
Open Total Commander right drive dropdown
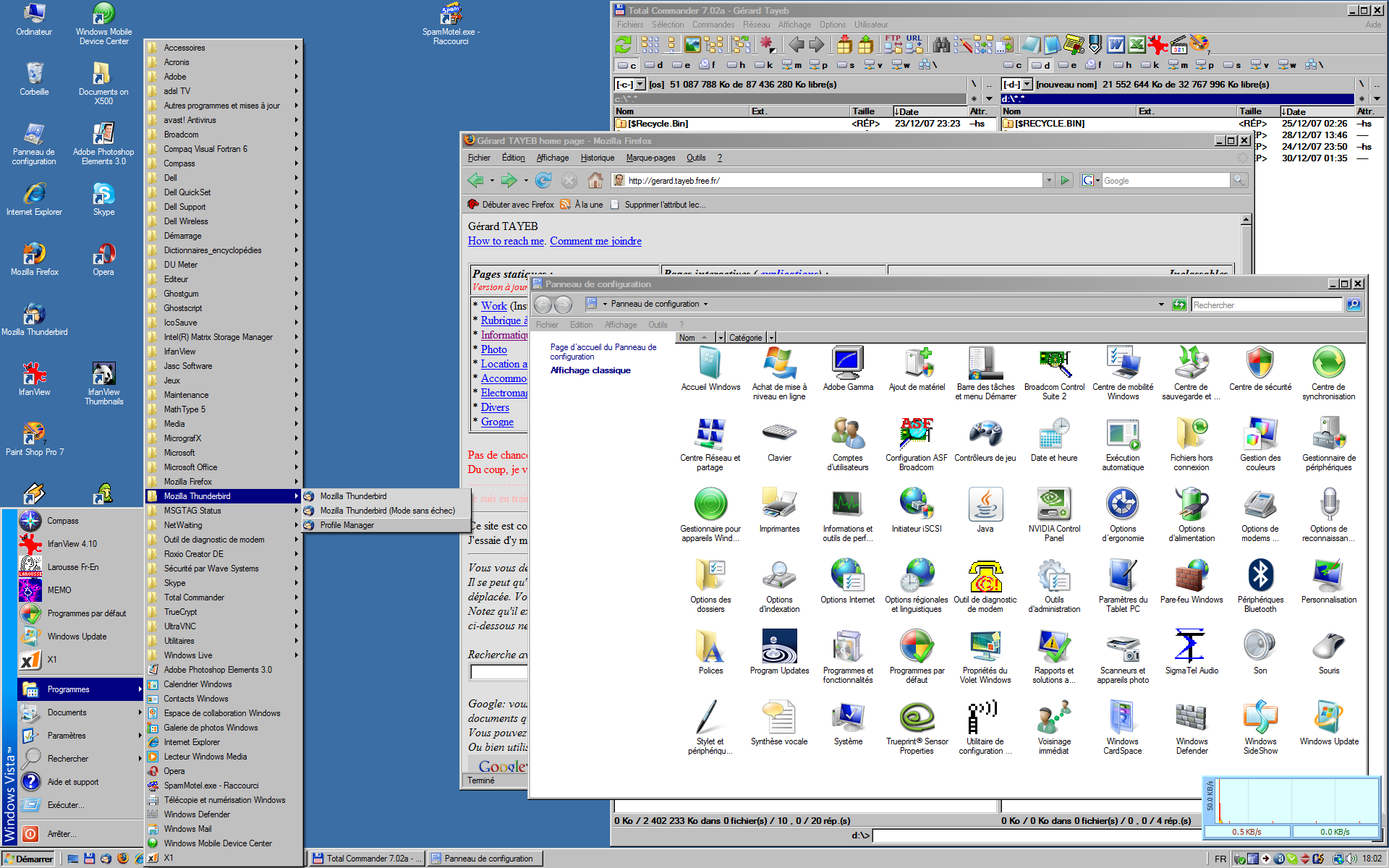point(1027,85)
